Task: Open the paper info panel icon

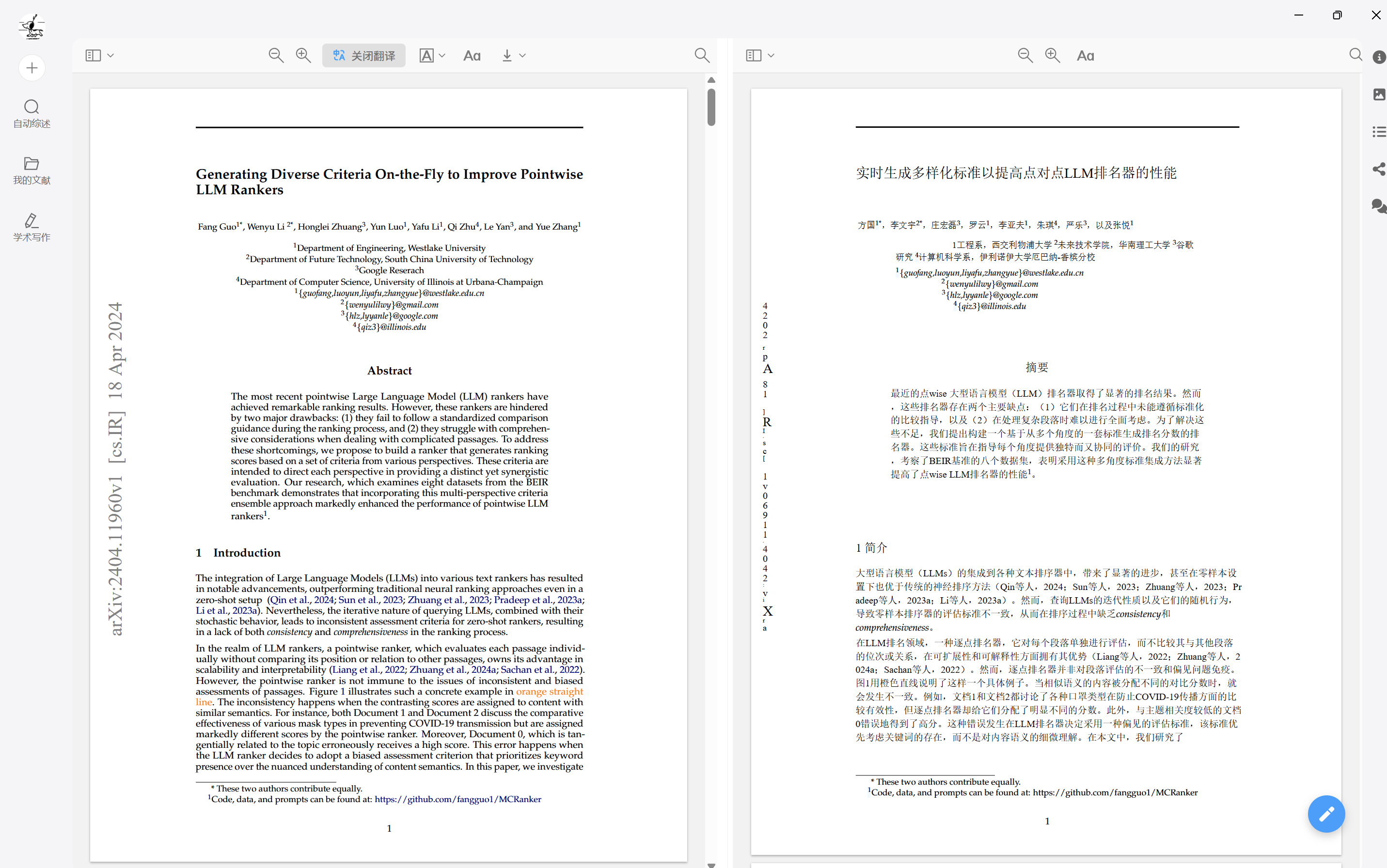Action: coord(1379,58)
